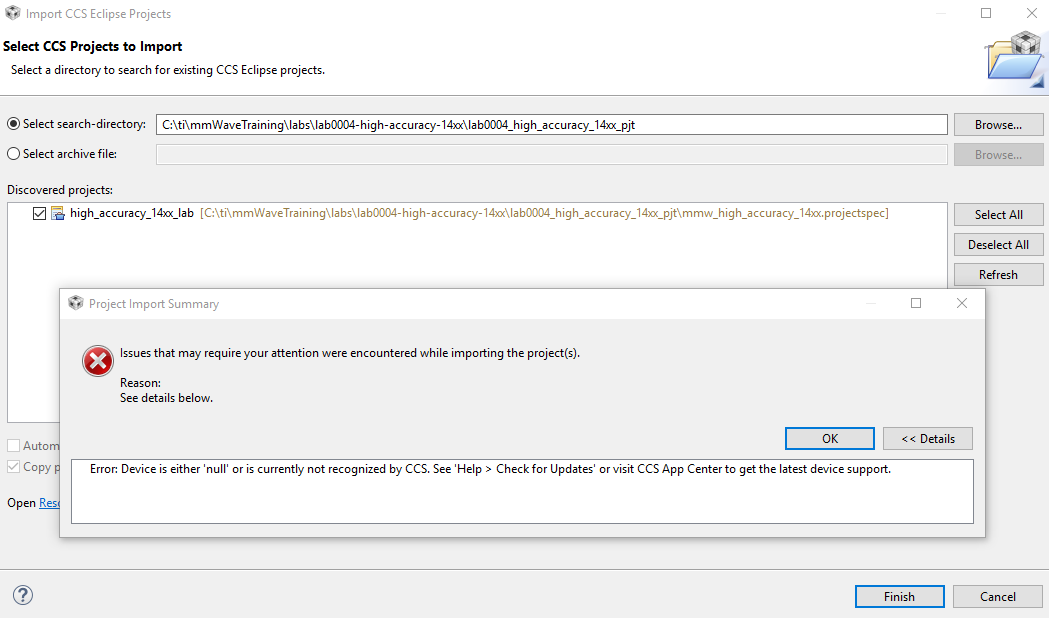Maximize the Project Import Summary dialog
The image size is (1049, 618).
click(x=916, y=303)
